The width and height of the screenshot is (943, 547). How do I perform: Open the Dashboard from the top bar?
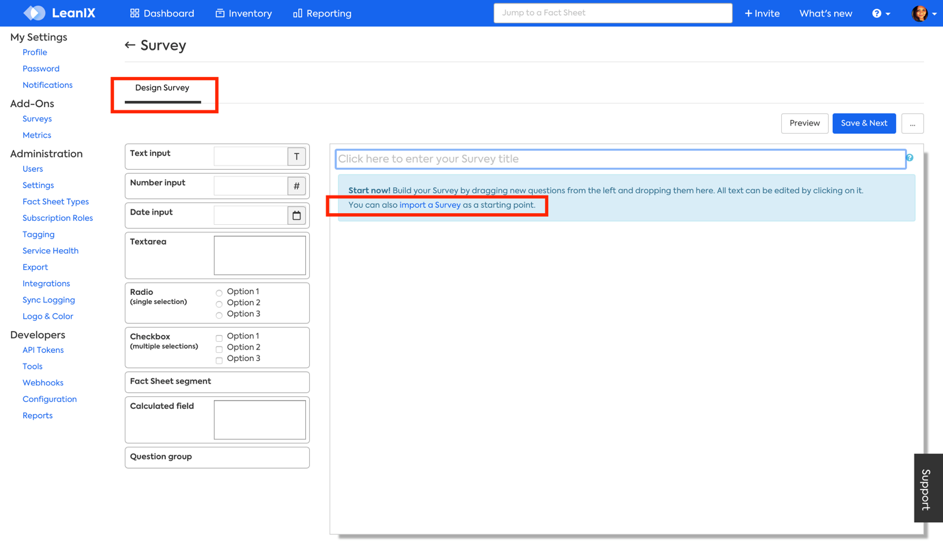(x=162, y=13)
